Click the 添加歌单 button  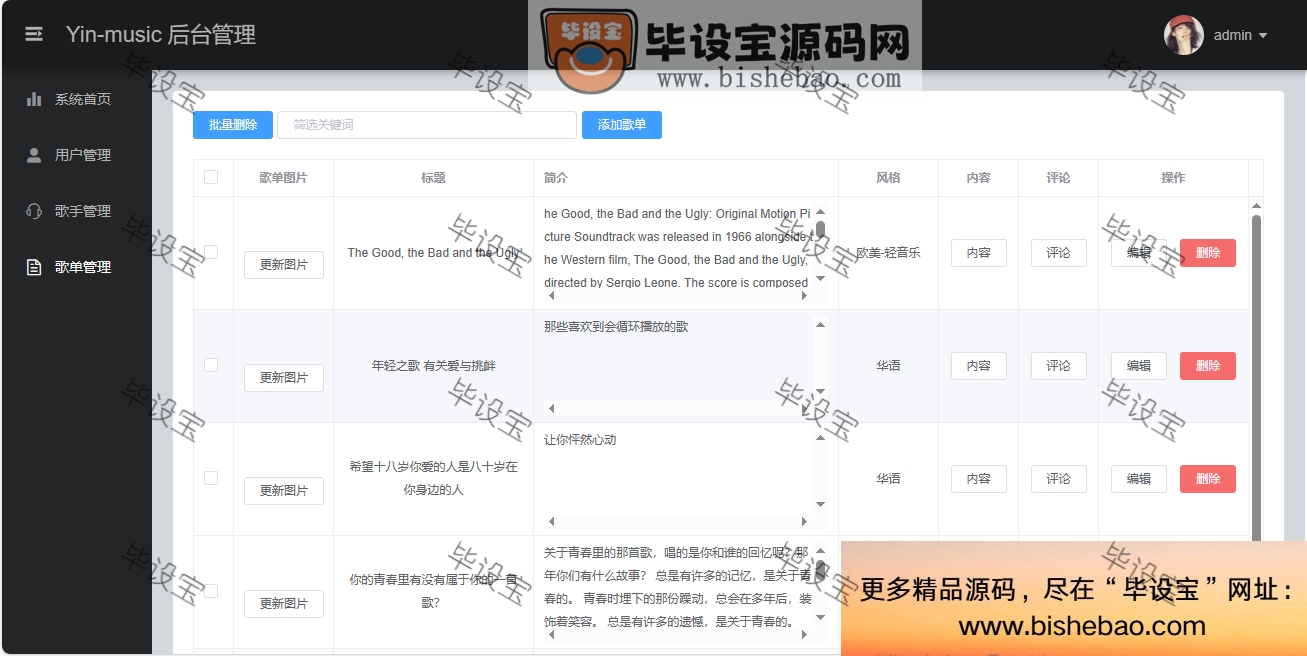click(x=622, y=125)
